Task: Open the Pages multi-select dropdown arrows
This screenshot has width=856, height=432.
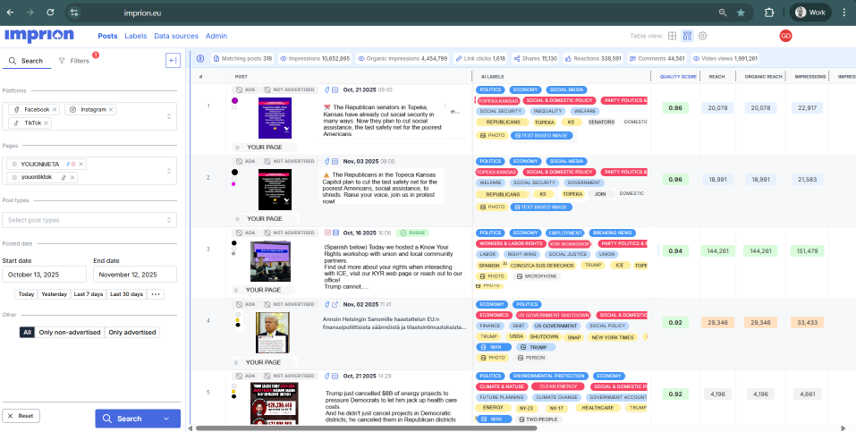Action: coord(169,171)
